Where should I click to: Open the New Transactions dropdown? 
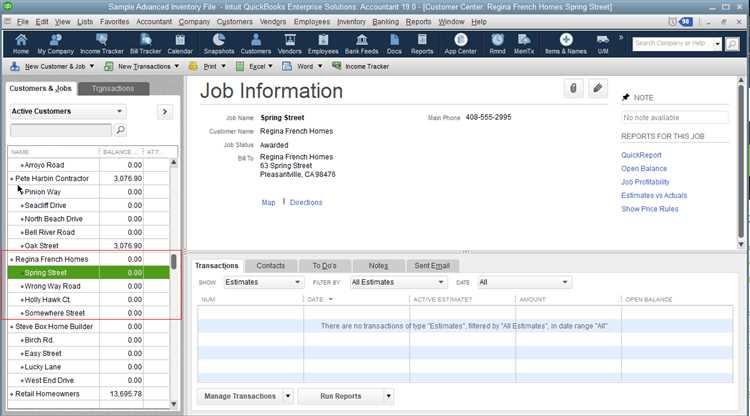click(142, 66)
